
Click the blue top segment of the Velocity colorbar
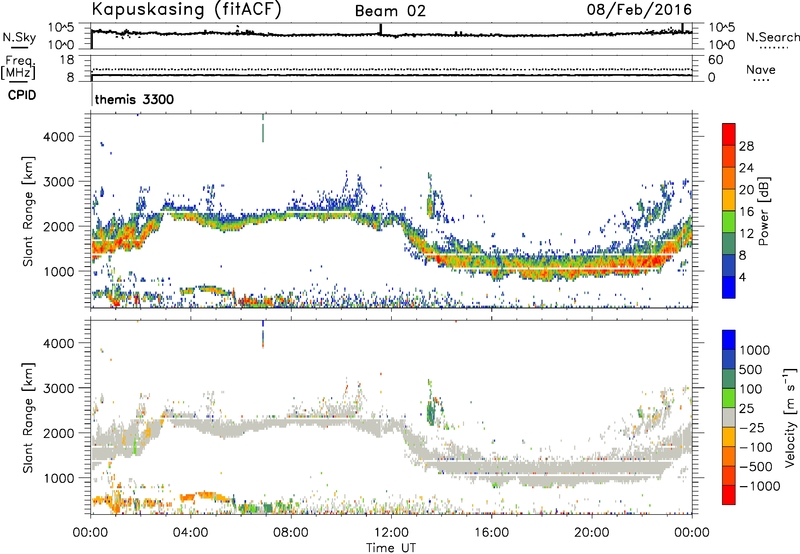pos(729,340)
